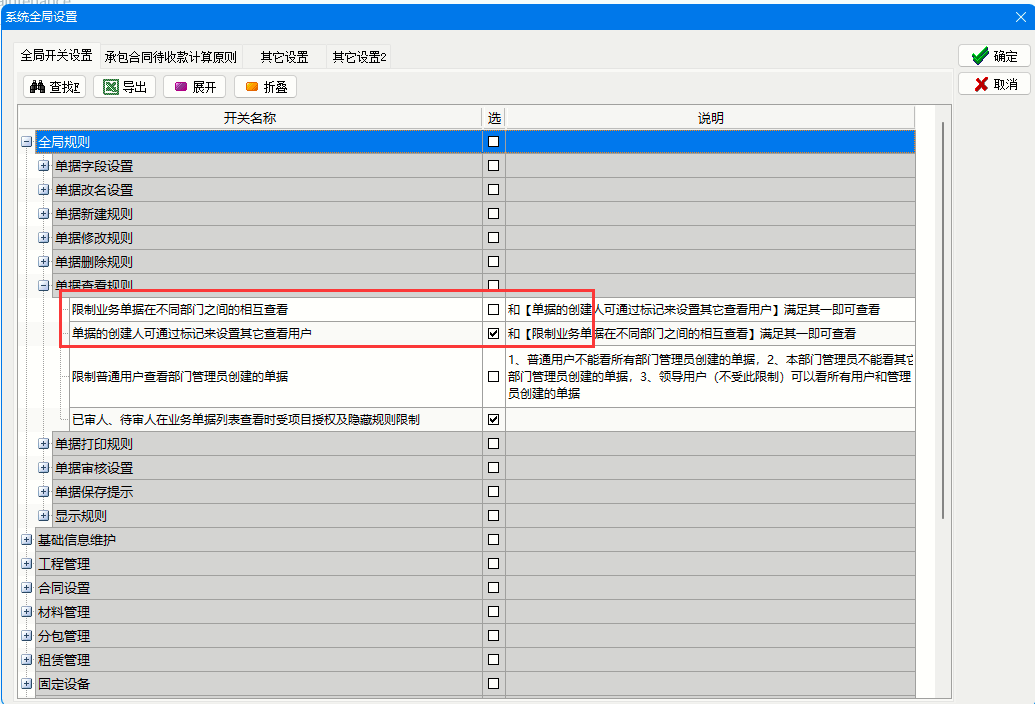Screen dimensions: 1035x704
Task: Click the 开关名称 column header
Action: (250, 118)
